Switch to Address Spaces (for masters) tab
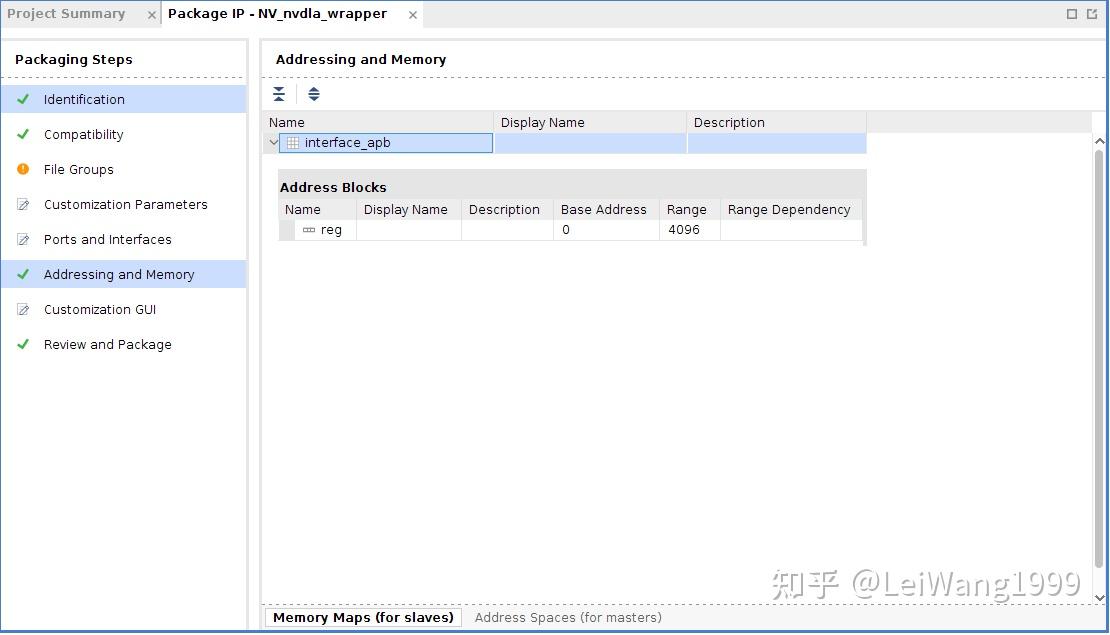This screenshot has width=1110, height=635. (x=567, y=617)
